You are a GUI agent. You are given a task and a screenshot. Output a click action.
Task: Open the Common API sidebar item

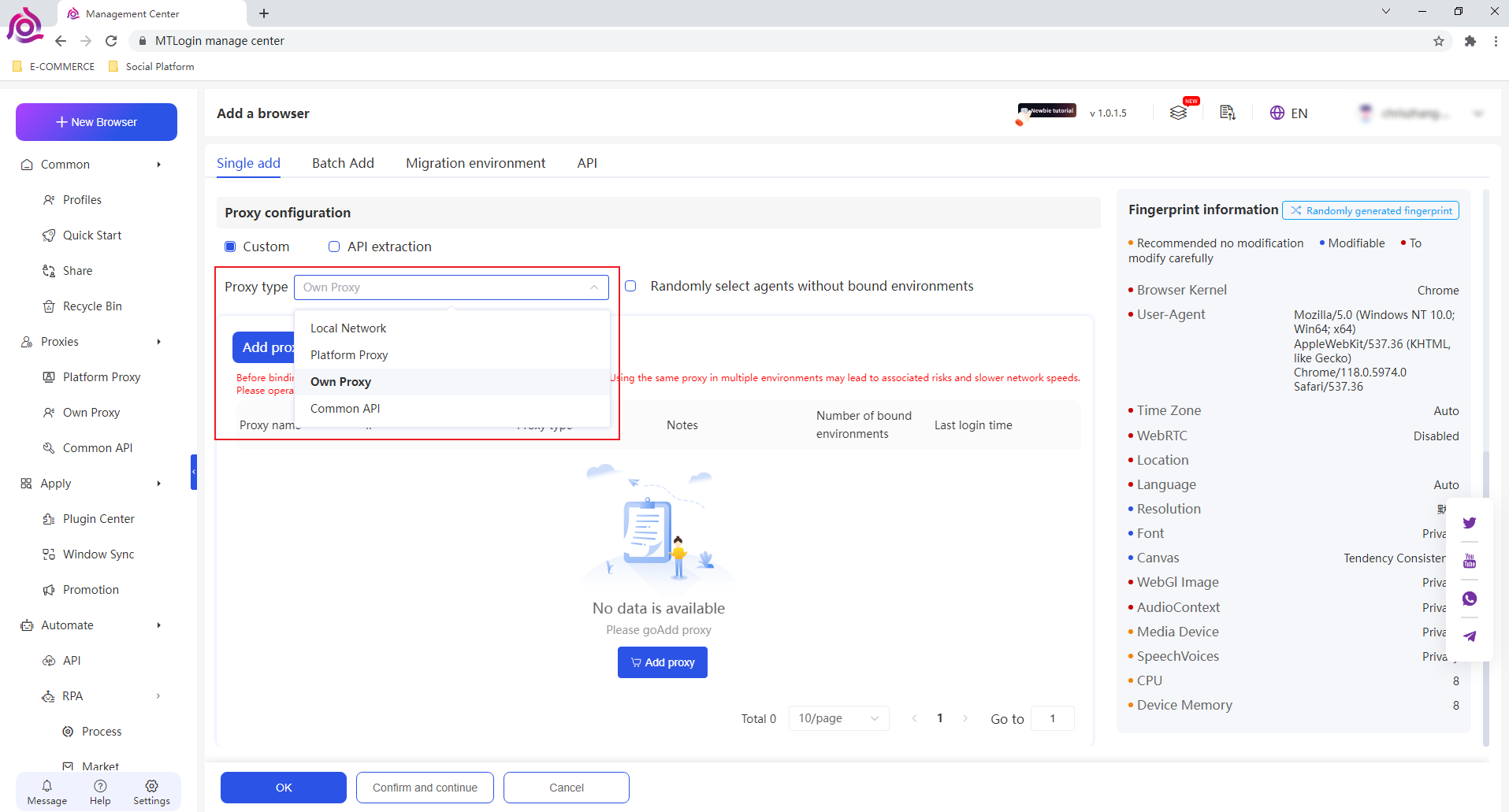point(98,448)
